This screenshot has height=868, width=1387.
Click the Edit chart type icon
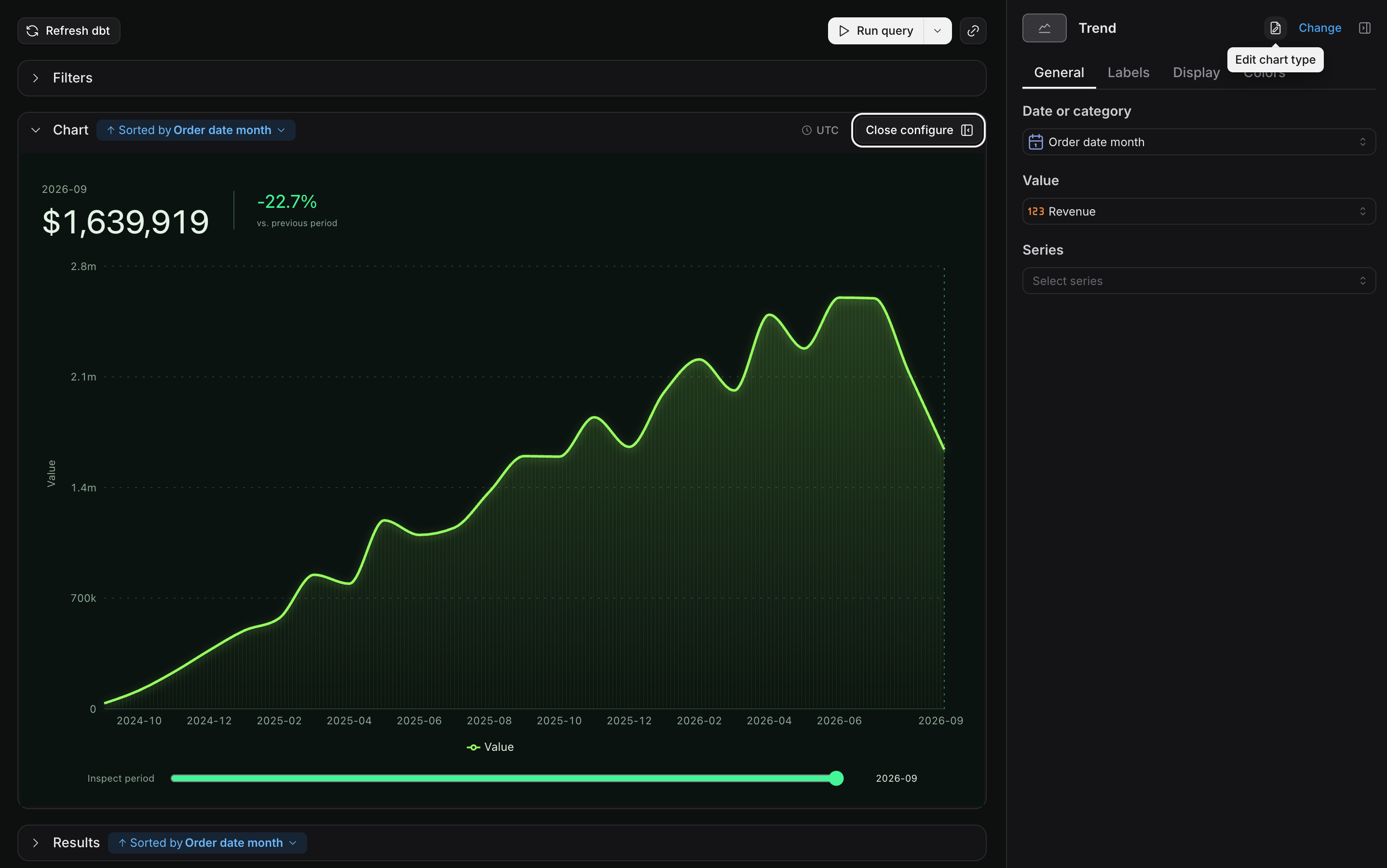pyautogui.click(x=1275, y=28)
